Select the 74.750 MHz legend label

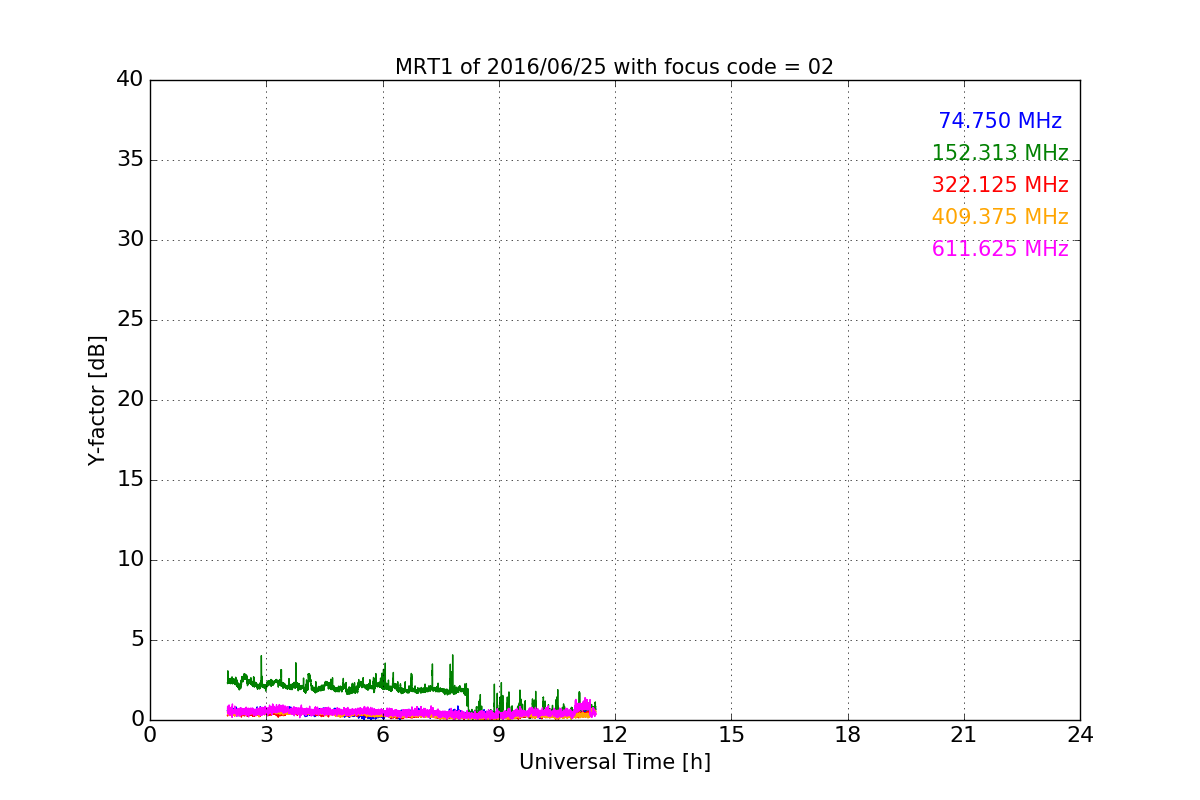coord(1000,121)
